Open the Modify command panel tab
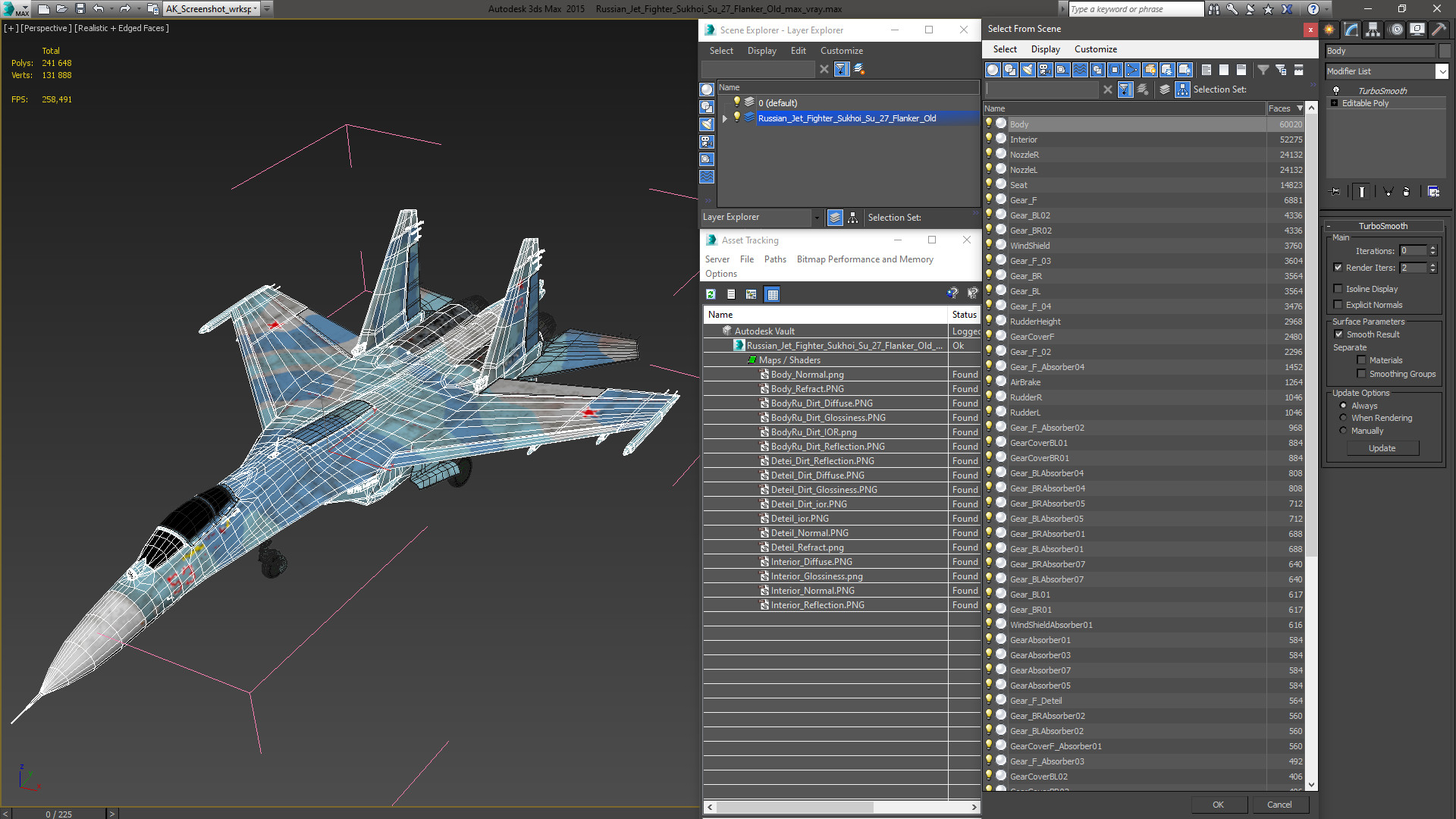 1351,30
